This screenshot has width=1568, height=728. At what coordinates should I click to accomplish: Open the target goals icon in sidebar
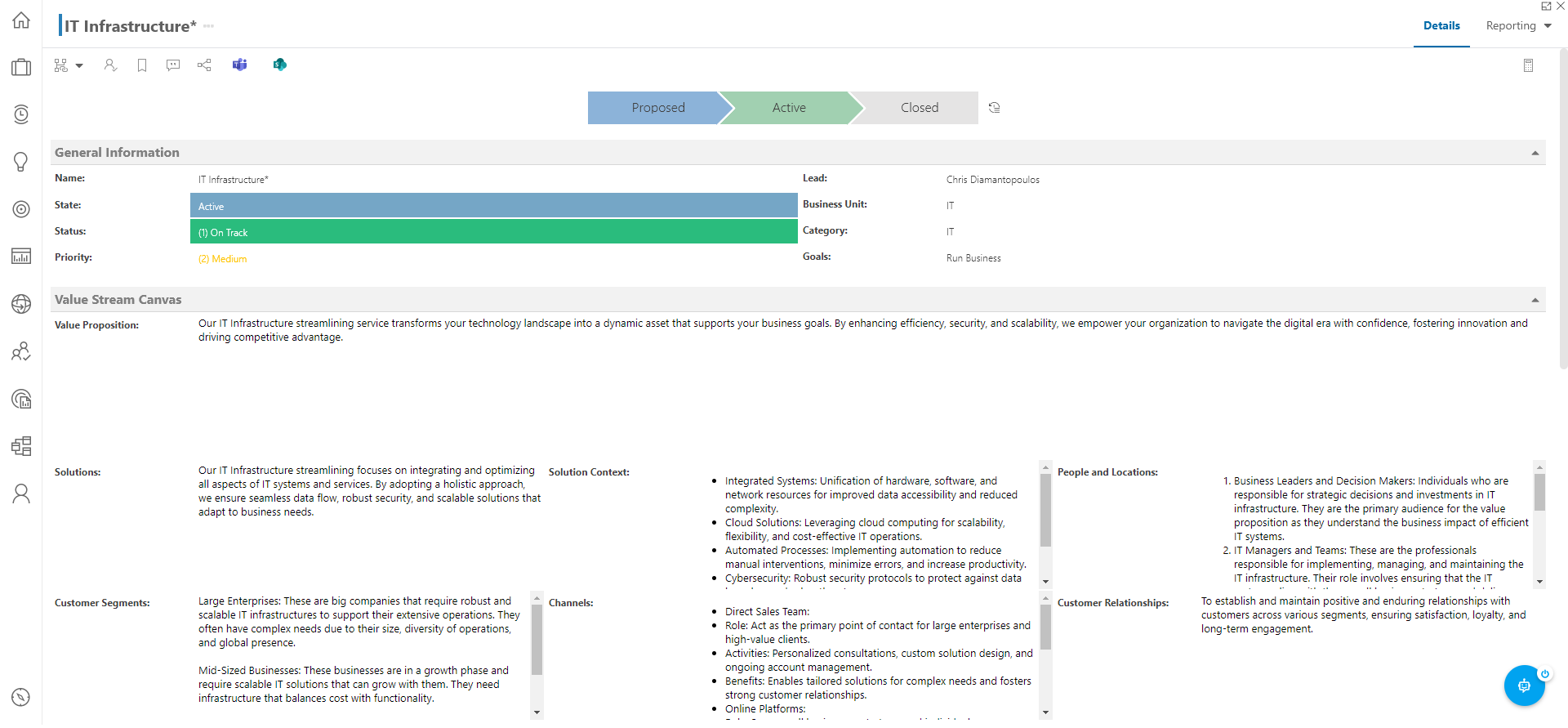pos(21,209)
